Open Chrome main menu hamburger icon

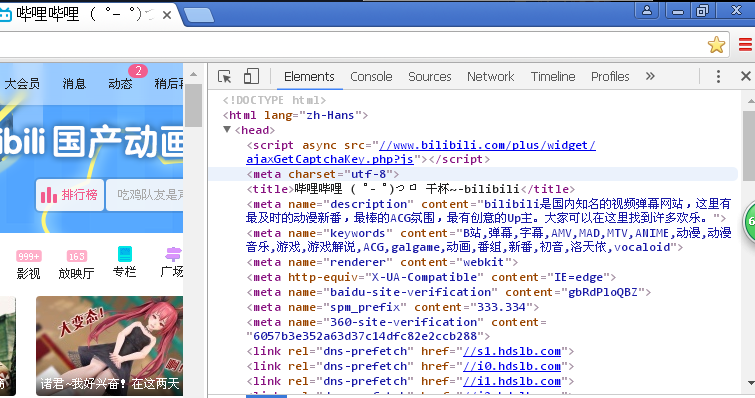746,45
